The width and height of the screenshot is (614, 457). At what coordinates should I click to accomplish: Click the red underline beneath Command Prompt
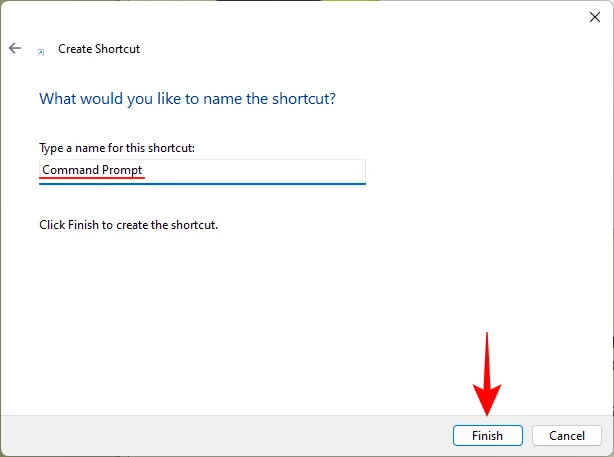[x=92, y=179]
